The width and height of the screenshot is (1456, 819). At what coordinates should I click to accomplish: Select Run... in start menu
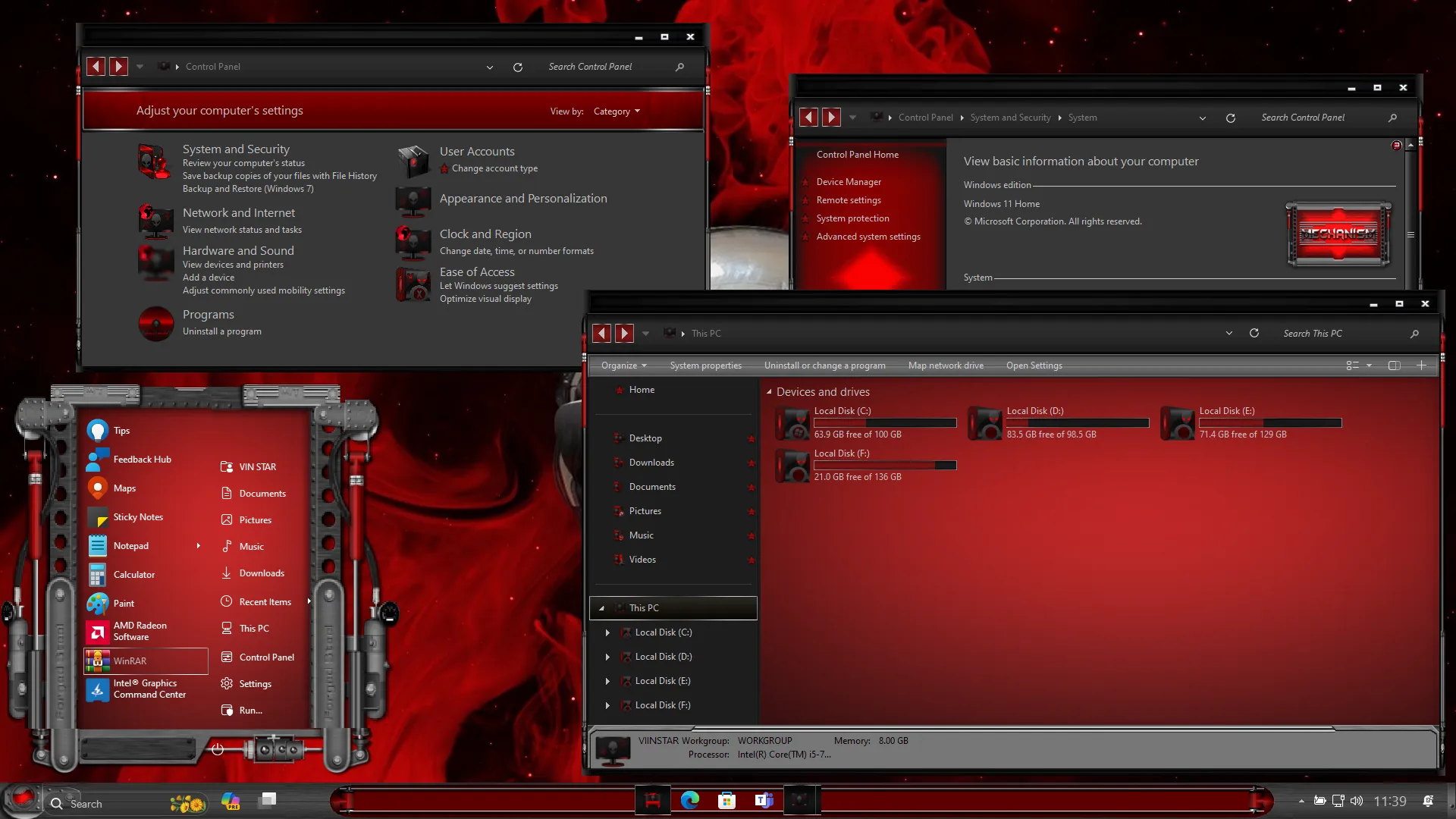pos(241,711)
